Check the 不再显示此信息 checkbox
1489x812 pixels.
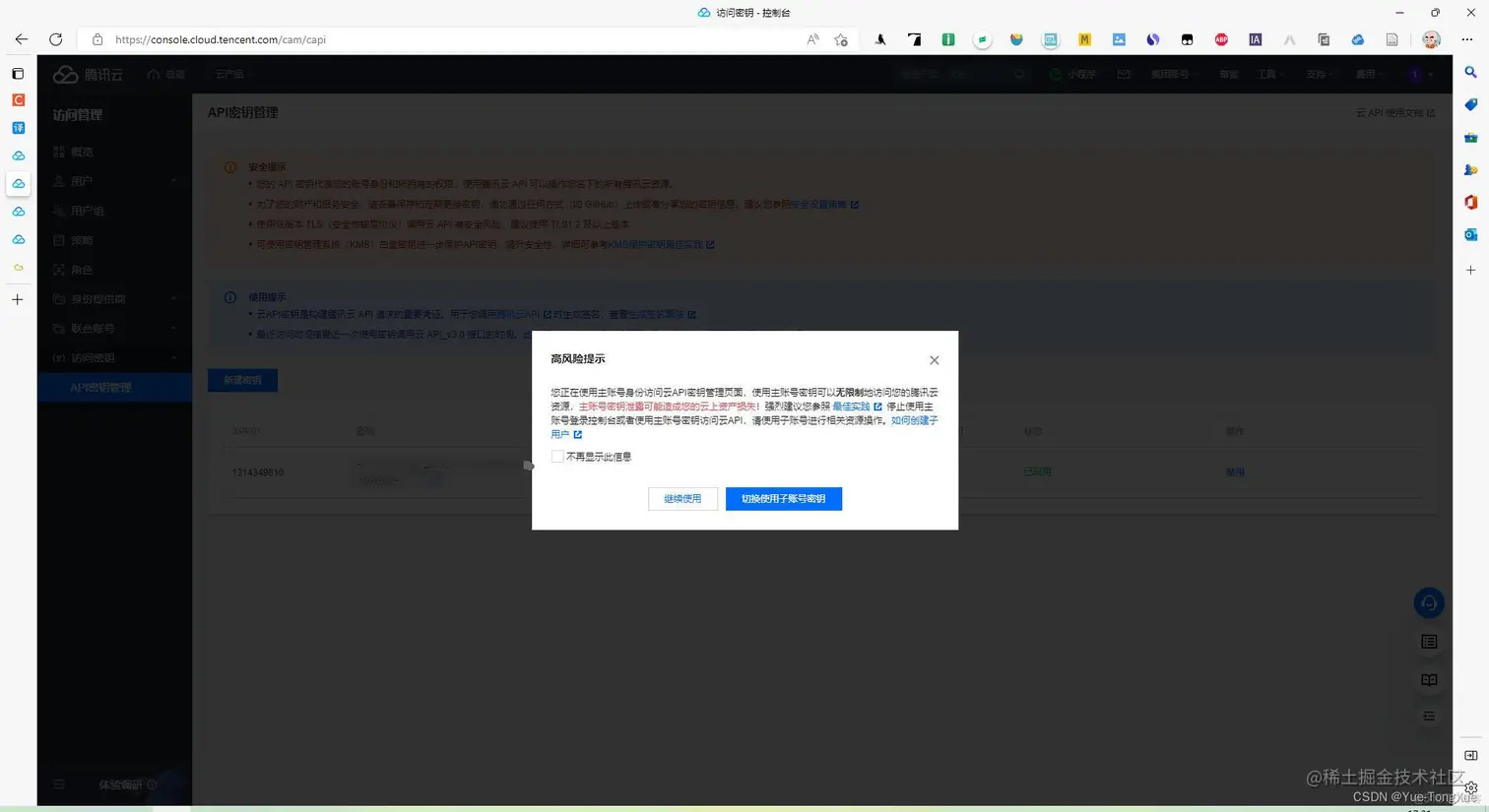[x=557, y=456]
